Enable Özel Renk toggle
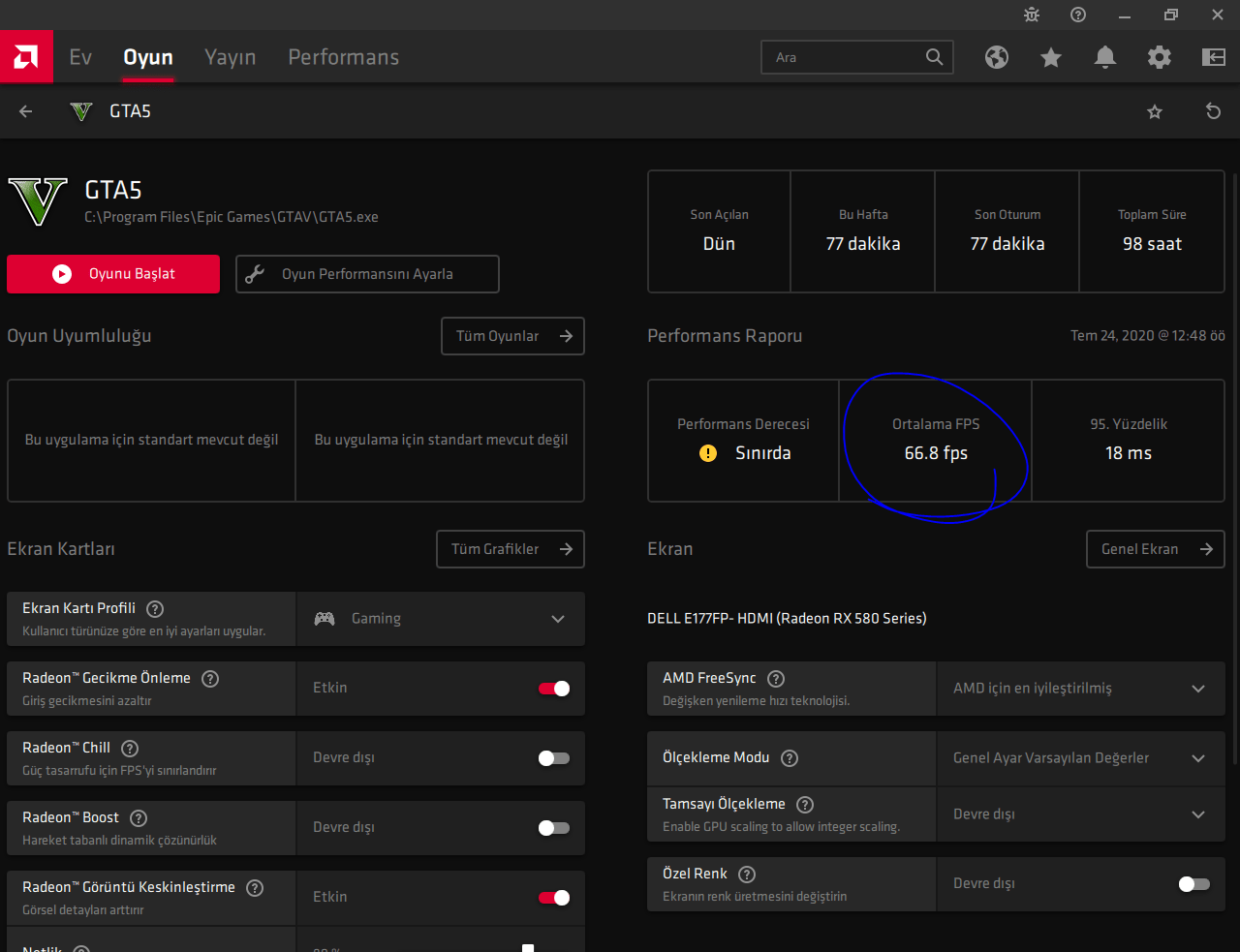The width and height of the screenshot is (1240, 952). pyautogui.click(x=1194, y=884)
